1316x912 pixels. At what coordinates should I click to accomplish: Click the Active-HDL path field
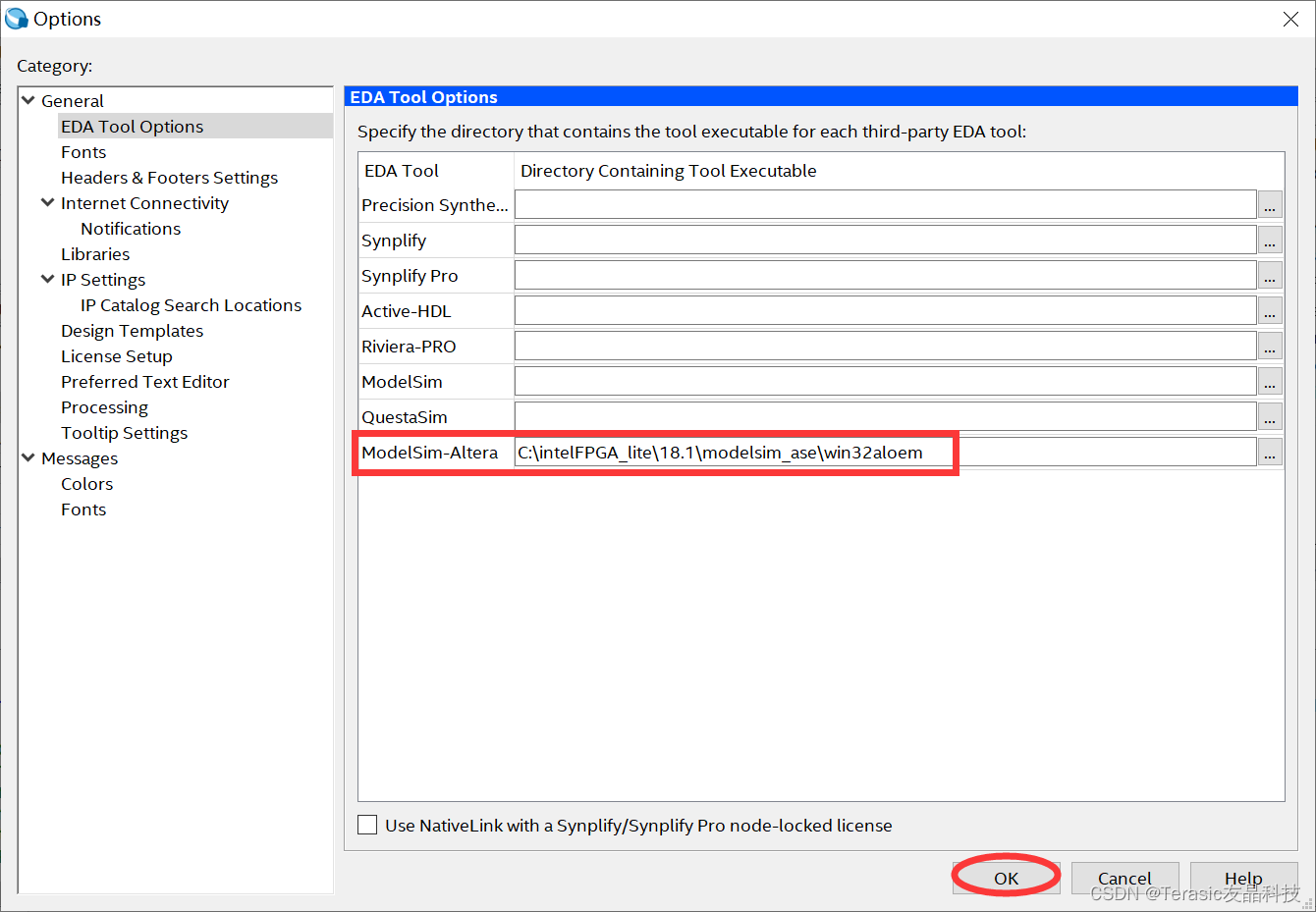click(886, 310)
